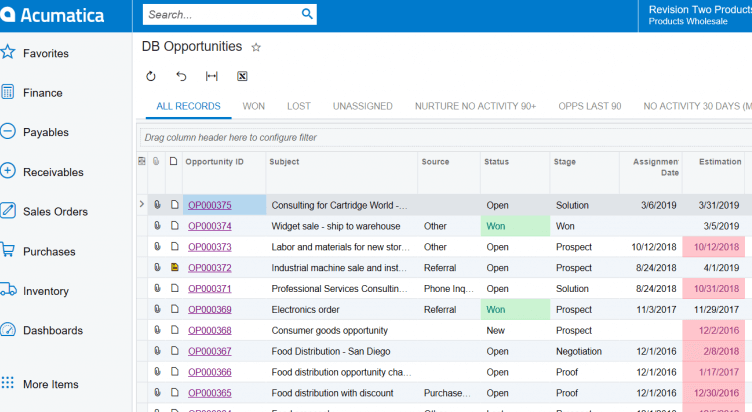Click the undo toolbar icon
Viewport: 752px width, 412px height.
(181, 76)
